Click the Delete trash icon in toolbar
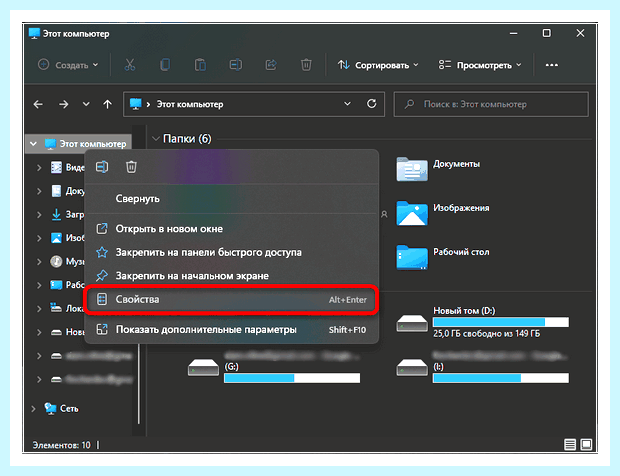The width and height of the screenshot is (620, 476). (x=306, y=65)
